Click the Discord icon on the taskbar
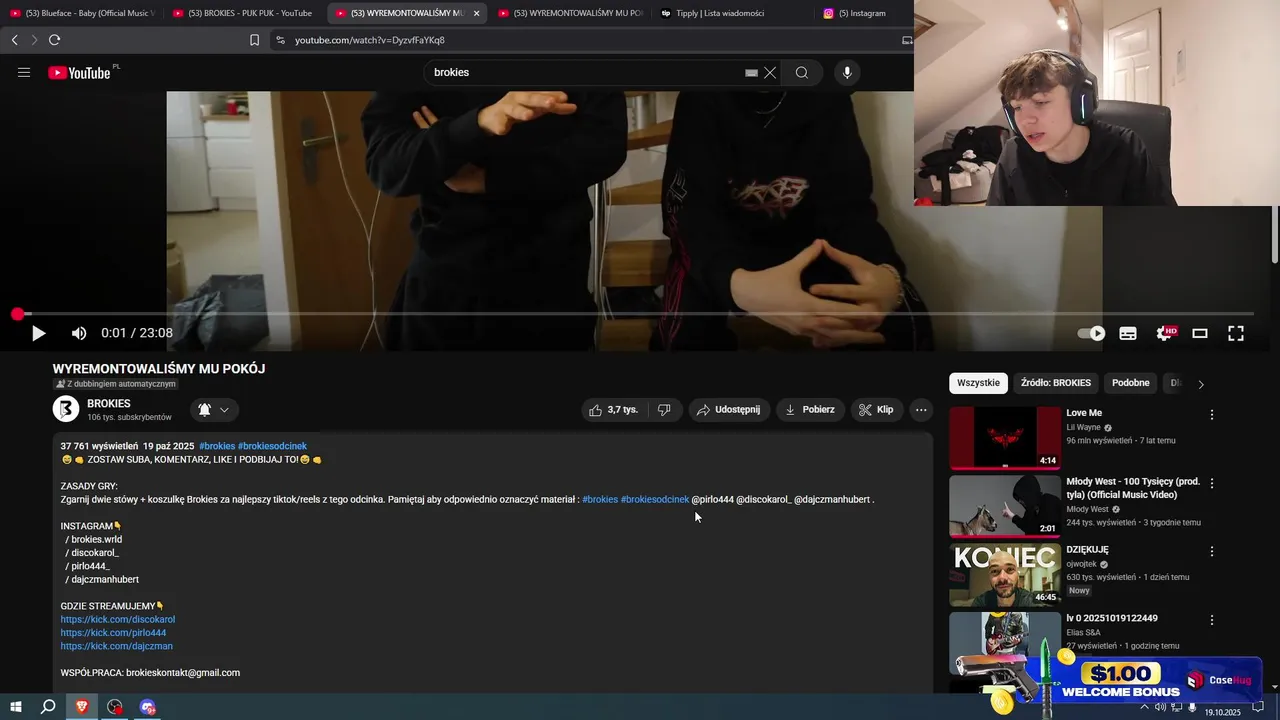 coord(148,707)
